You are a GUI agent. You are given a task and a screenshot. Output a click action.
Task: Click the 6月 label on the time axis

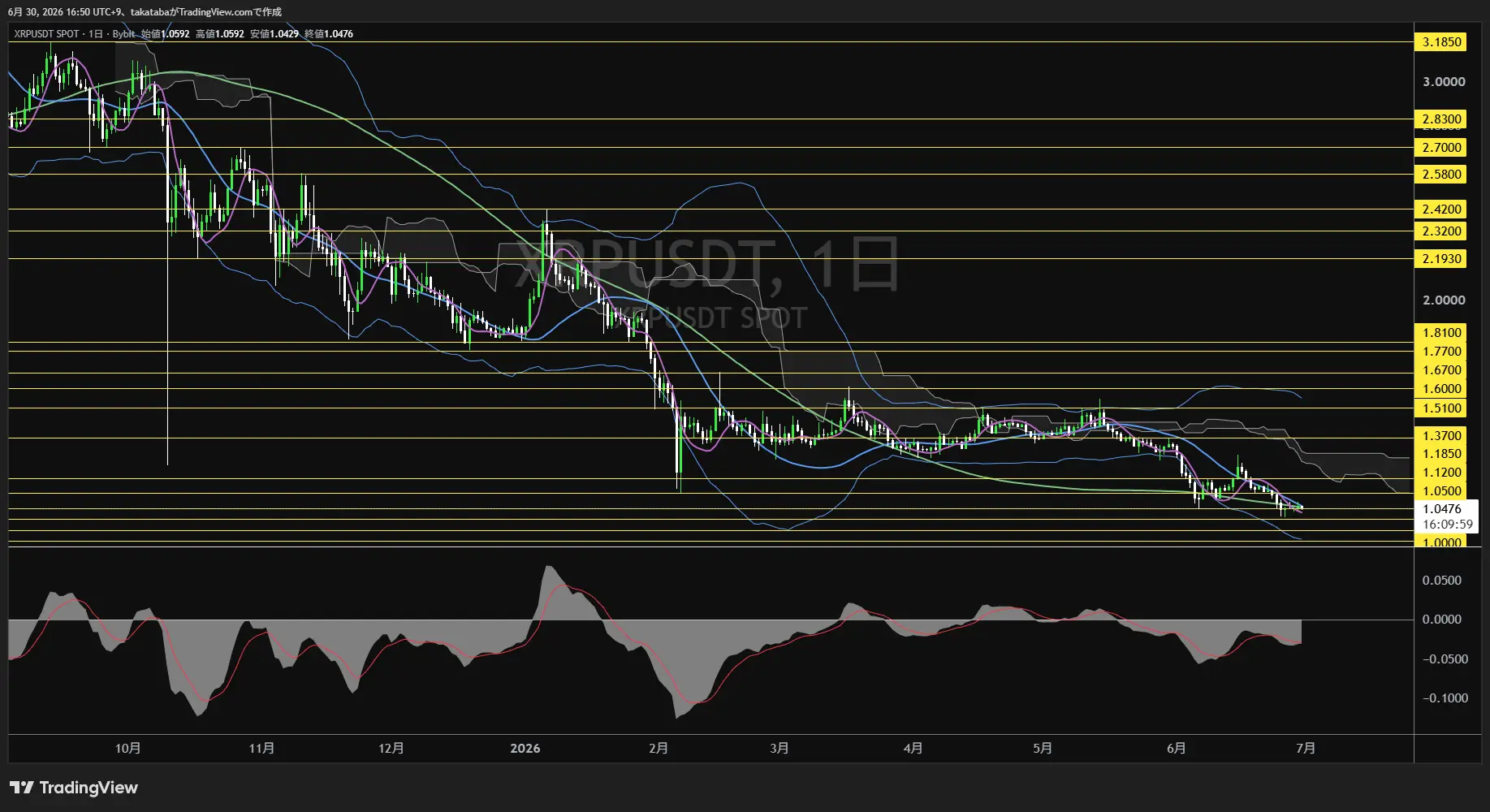[x=1176, y=748]
